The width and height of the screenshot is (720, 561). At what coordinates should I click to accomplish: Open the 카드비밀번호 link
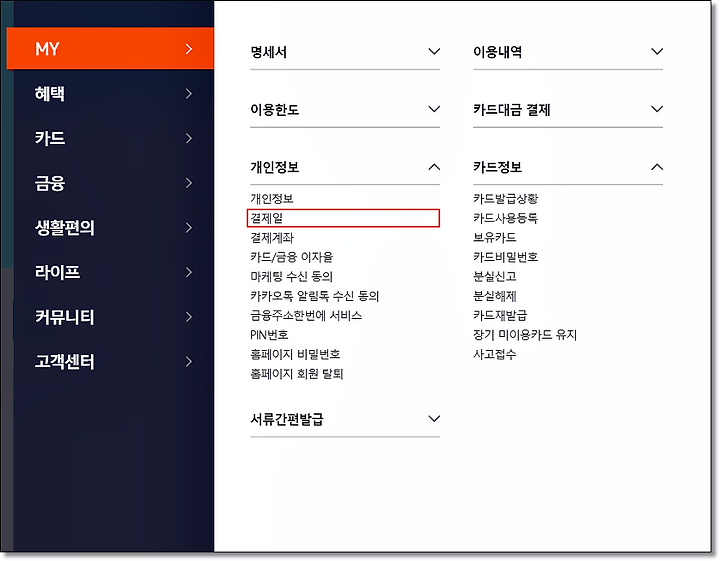(x=506, y=257)
